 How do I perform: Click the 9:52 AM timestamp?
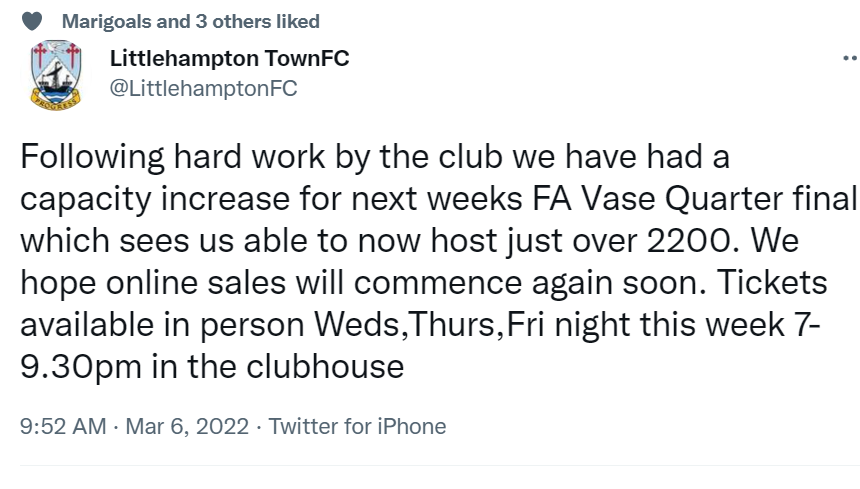point(63,427)
